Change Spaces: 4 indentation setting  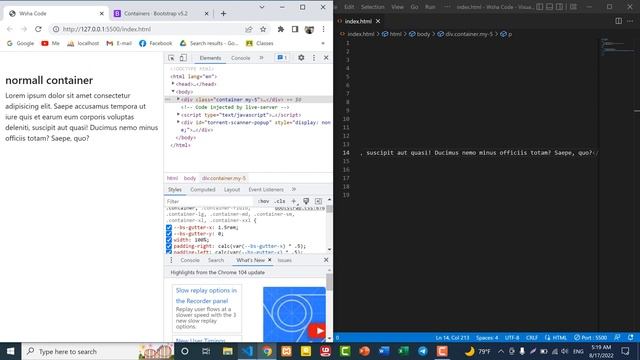coord(487,338)
